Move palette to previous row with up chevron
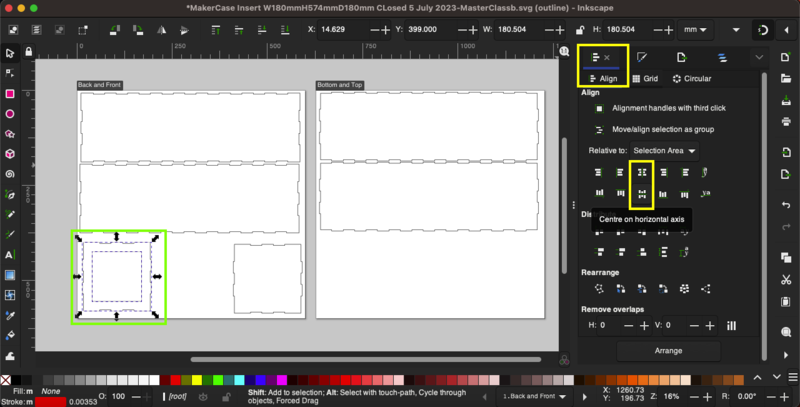Screen dimensions: 800x407 click(758, 377)
